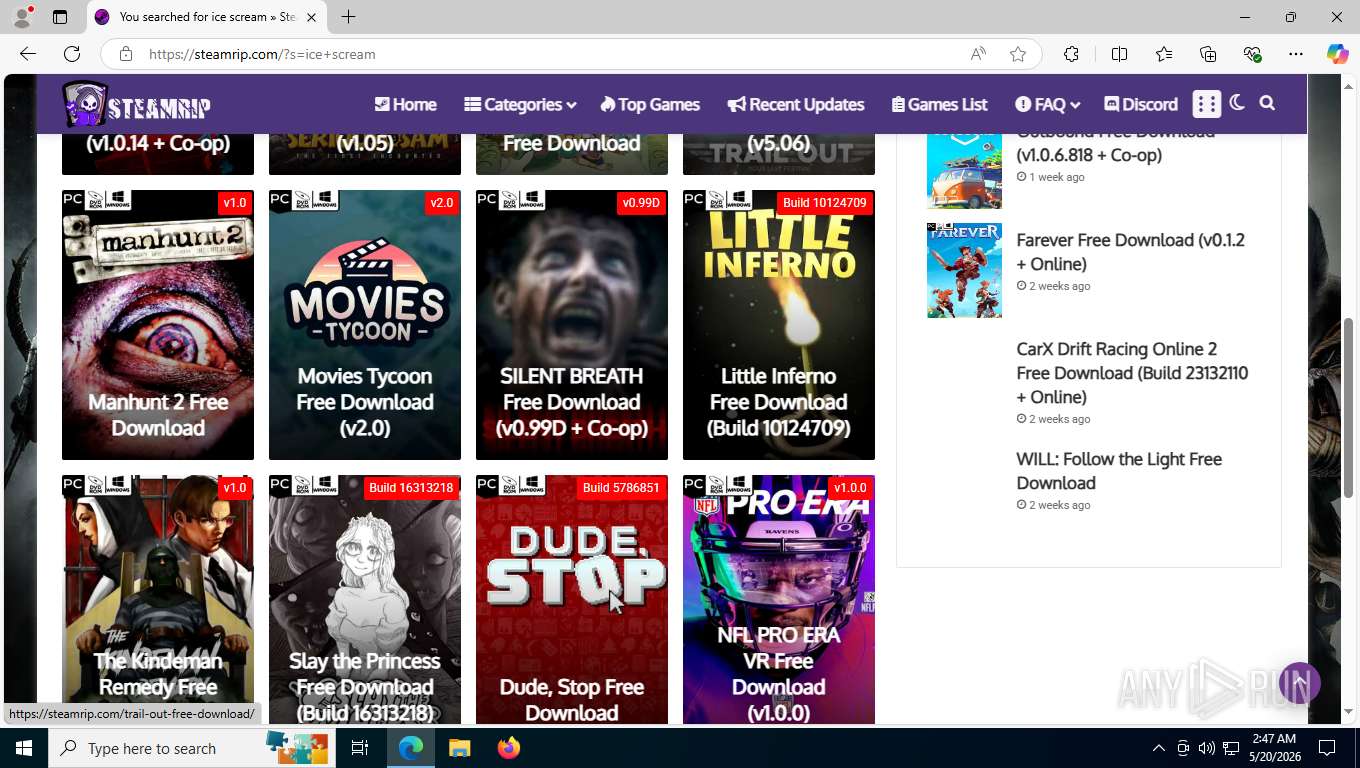Open the Home menu item
The image size is (1360, 768).
click(405, 104)
